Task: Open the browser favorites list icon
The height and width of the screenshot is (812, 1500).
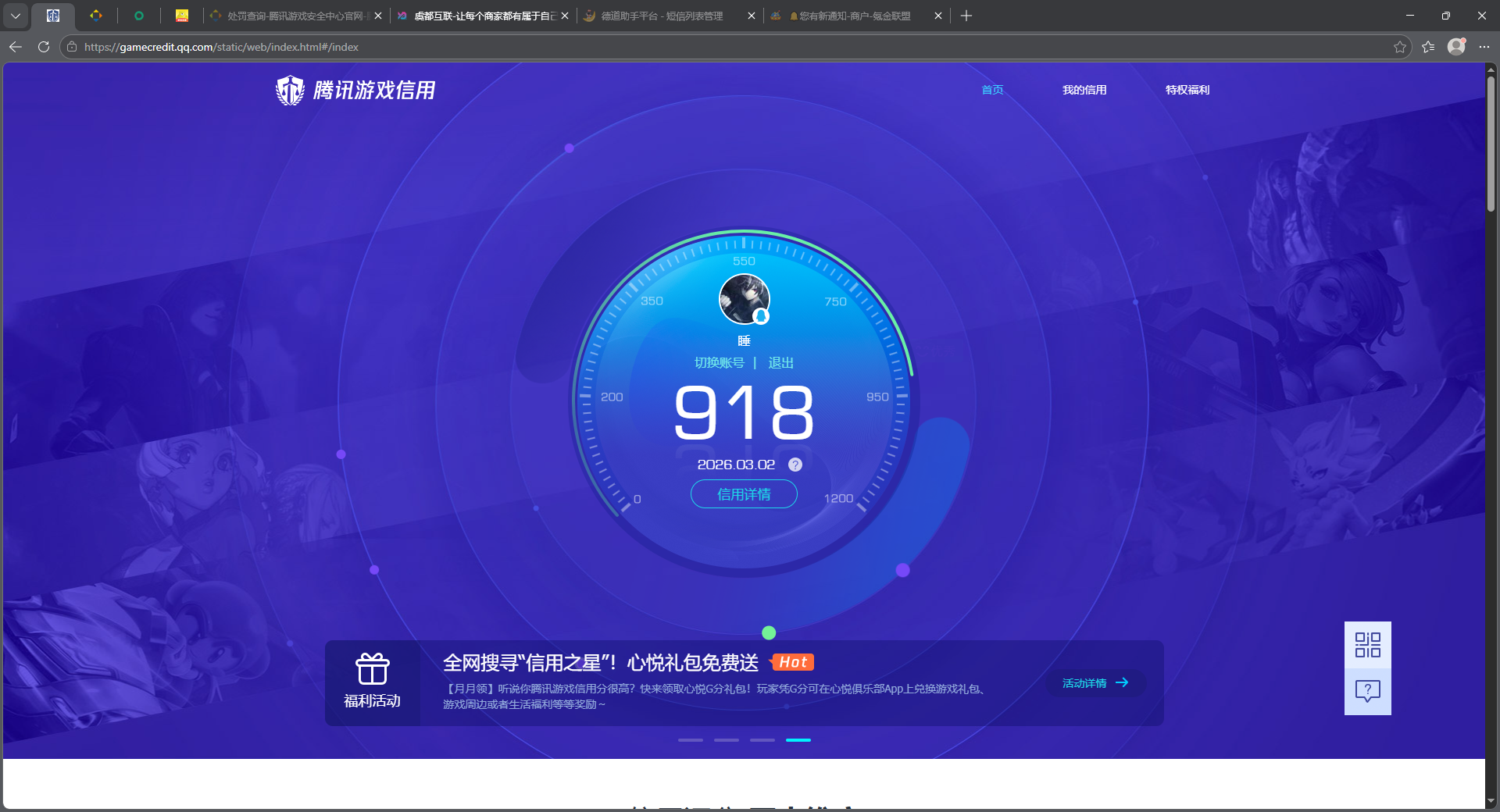Action: click(x=1428, y=47)
